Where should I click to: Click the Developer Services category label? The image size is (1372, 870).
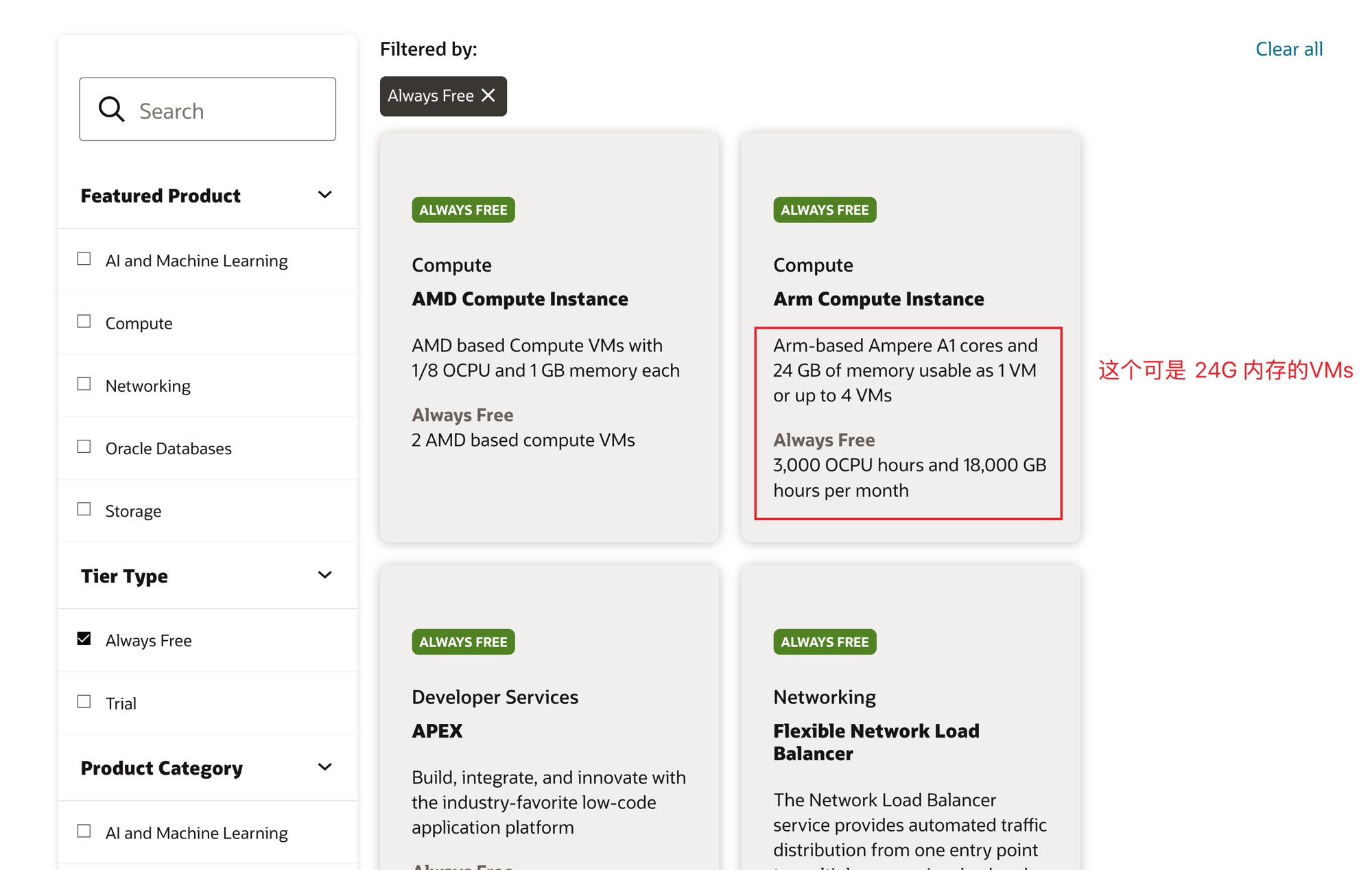pyautogui.click(x=495, y=697)
